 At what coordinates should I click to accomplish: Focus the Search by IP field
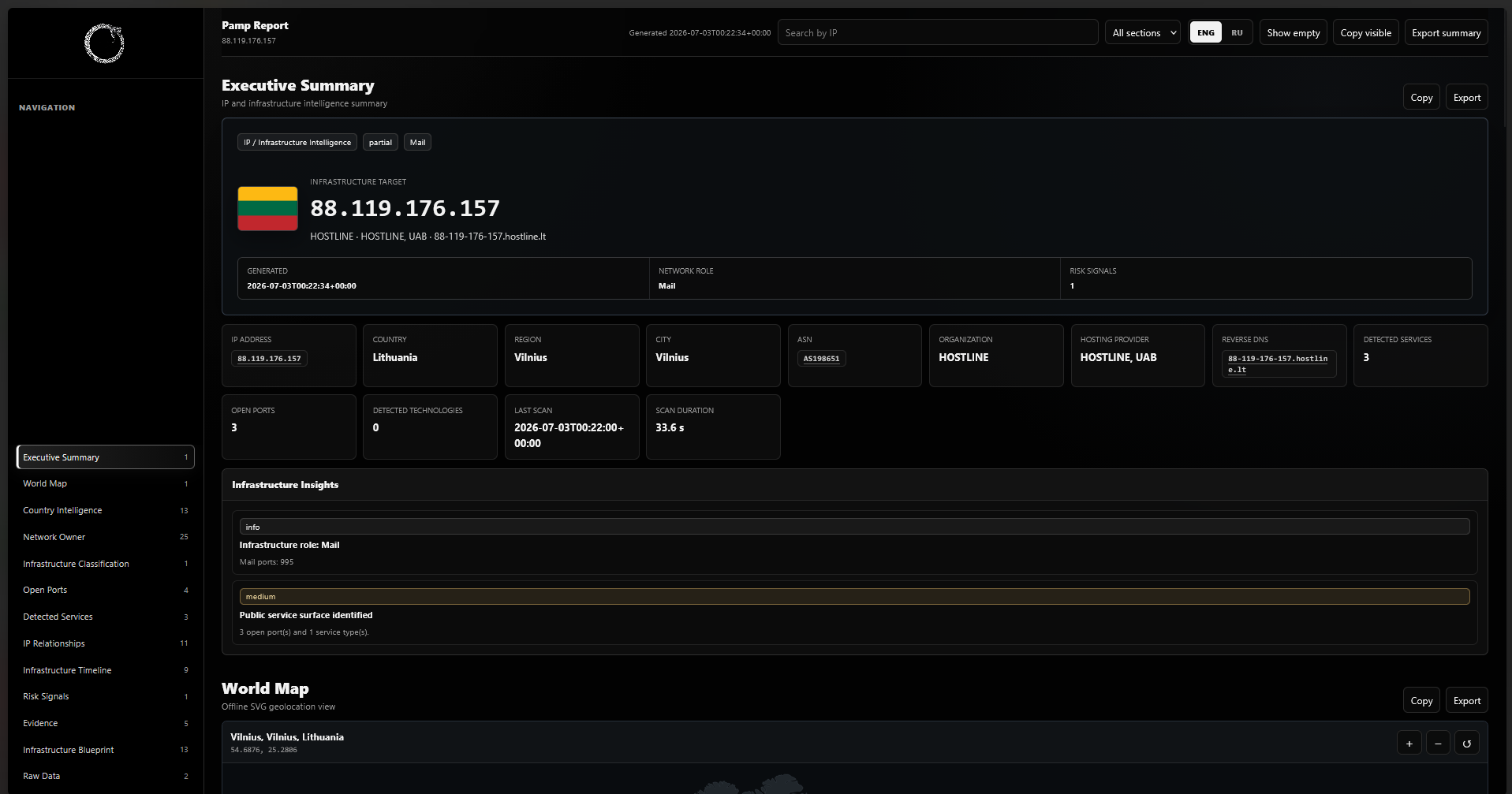click(937, 32)
